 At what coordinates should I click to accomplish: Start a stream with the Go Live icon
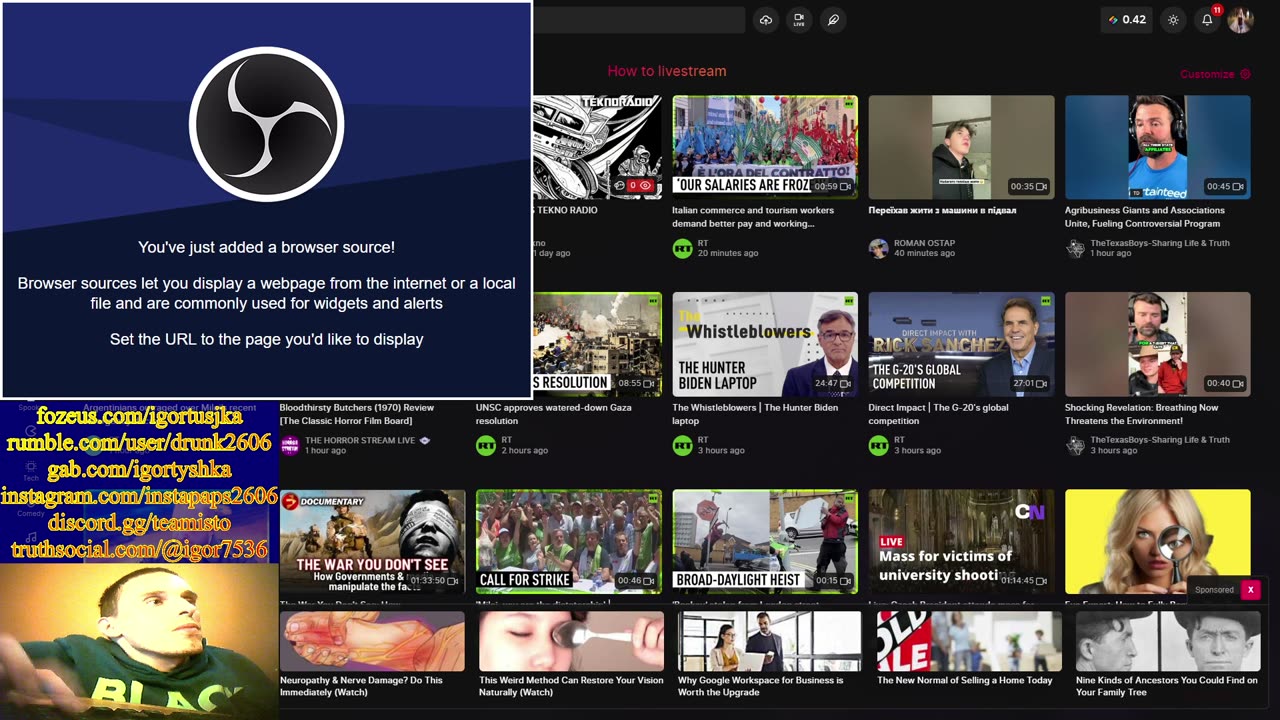[x=799, y=20]
